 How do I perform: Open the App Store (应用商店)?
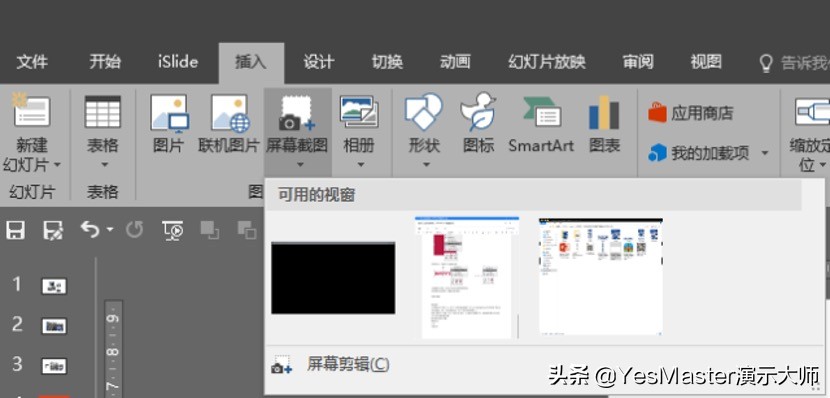pos(691,113)
